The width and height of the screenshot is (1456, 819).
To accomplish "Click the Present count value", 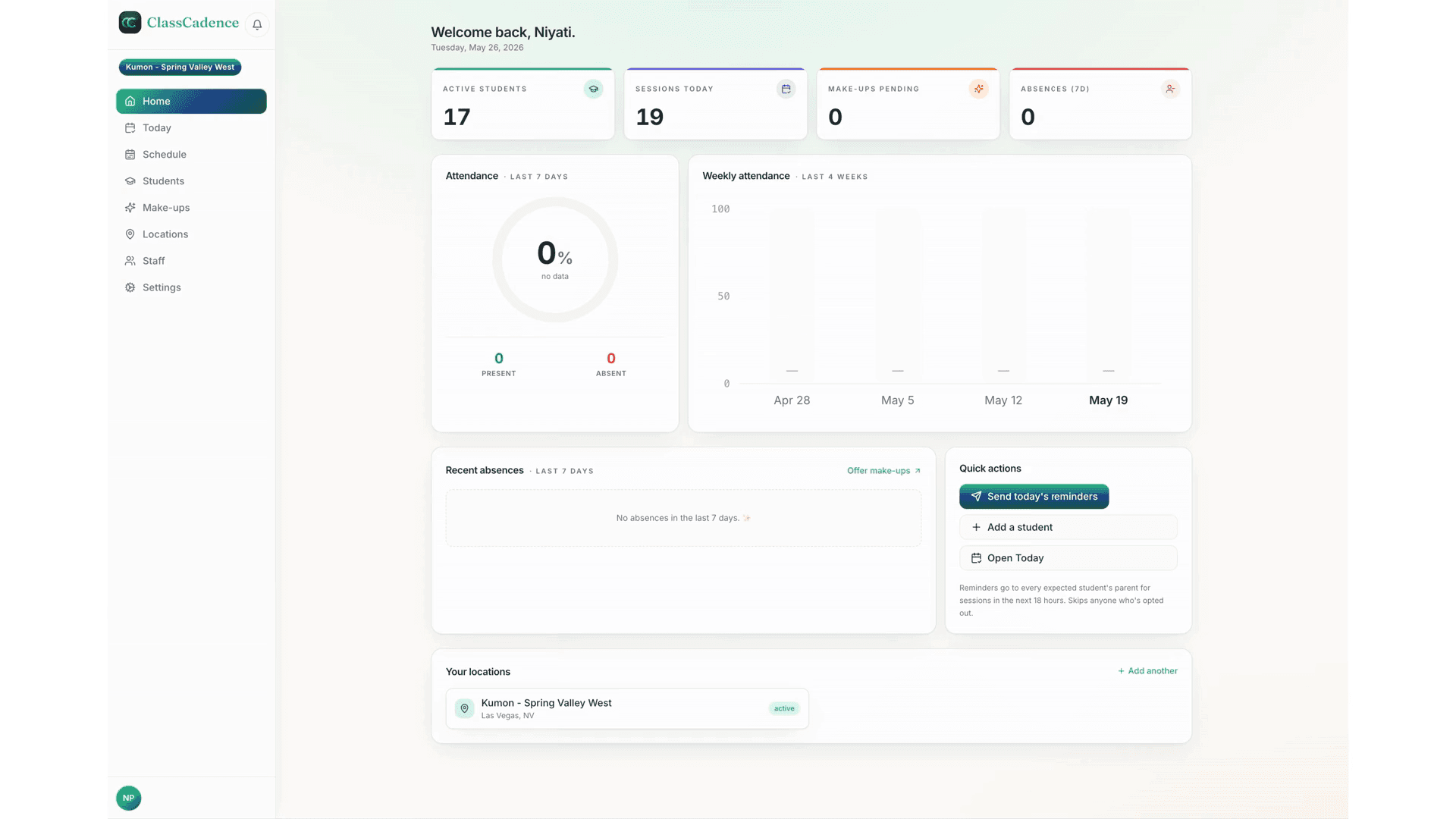I will [498, 358].
